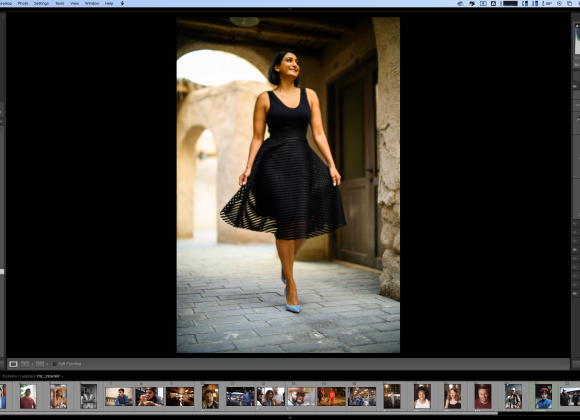Select thumbnail 8 of person eating
Image resolution: width=580 pixels, height=420 pixels.
[149, 397]
